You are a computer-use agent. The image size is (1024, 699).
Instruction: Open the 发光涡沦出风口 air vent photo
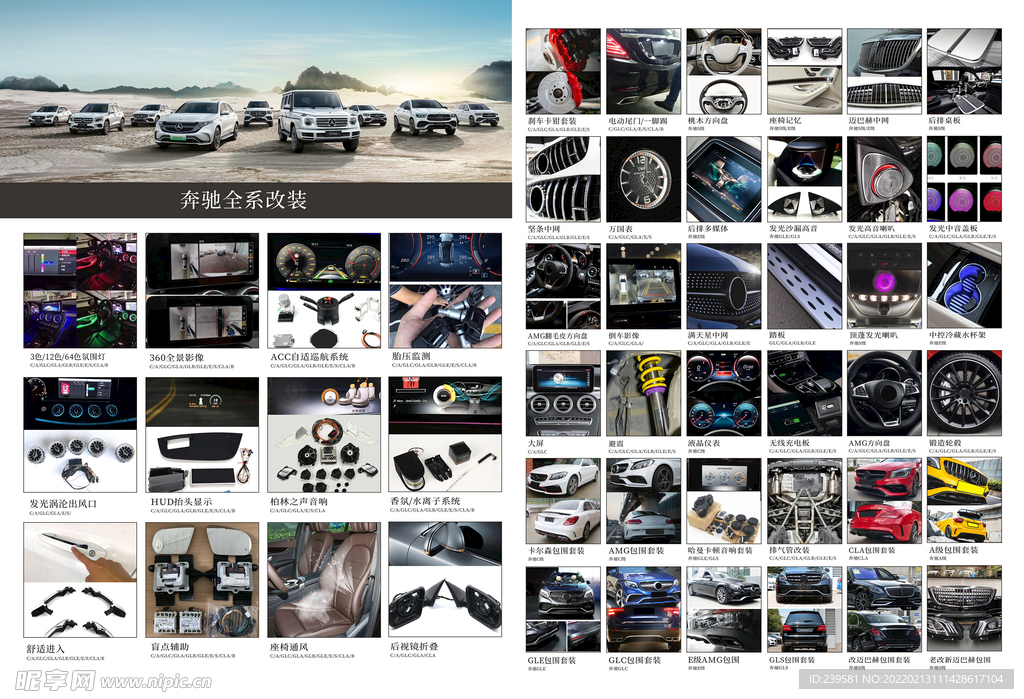[x=80, y=434]
